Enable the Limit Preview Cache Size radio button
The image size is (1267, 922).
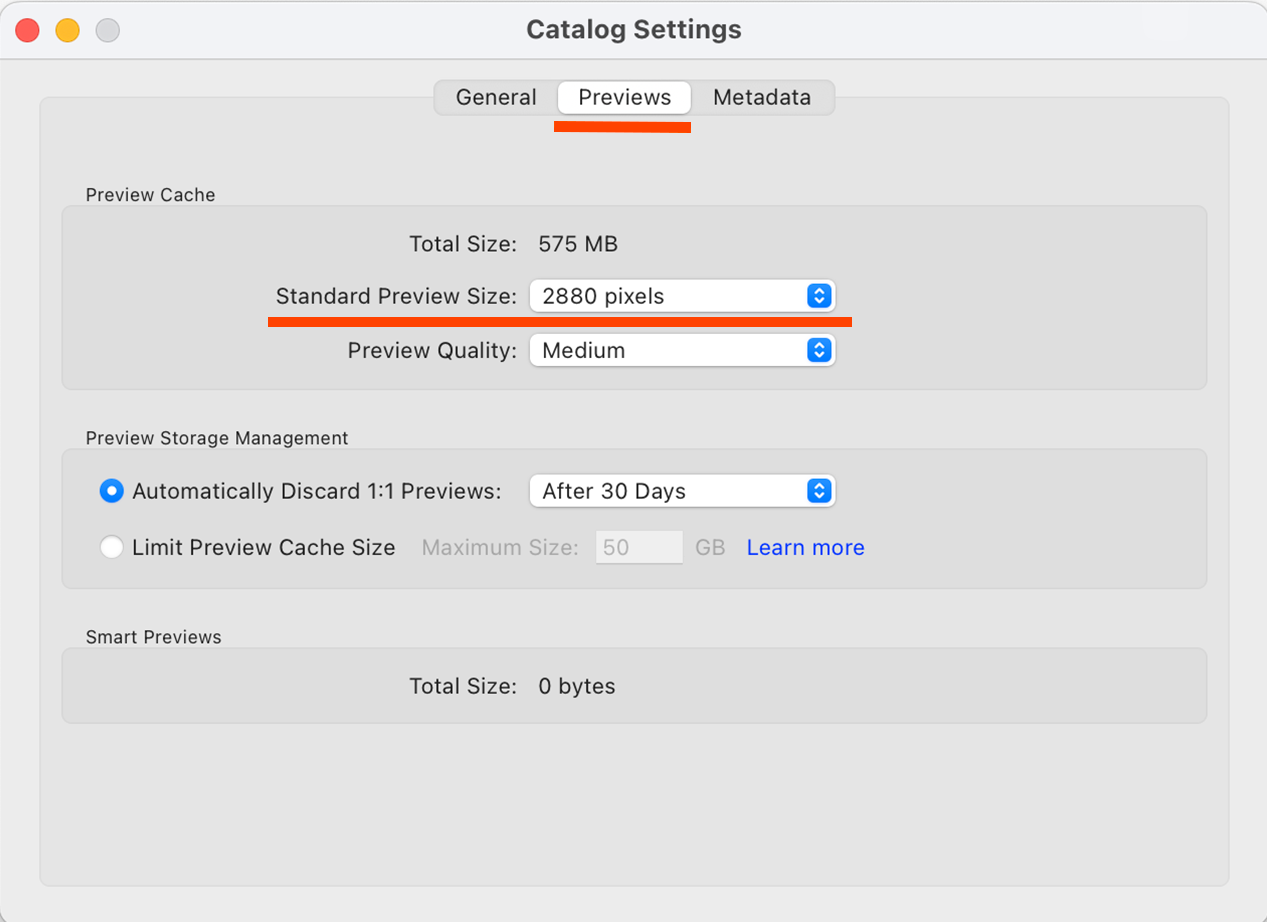pos(112,547)
